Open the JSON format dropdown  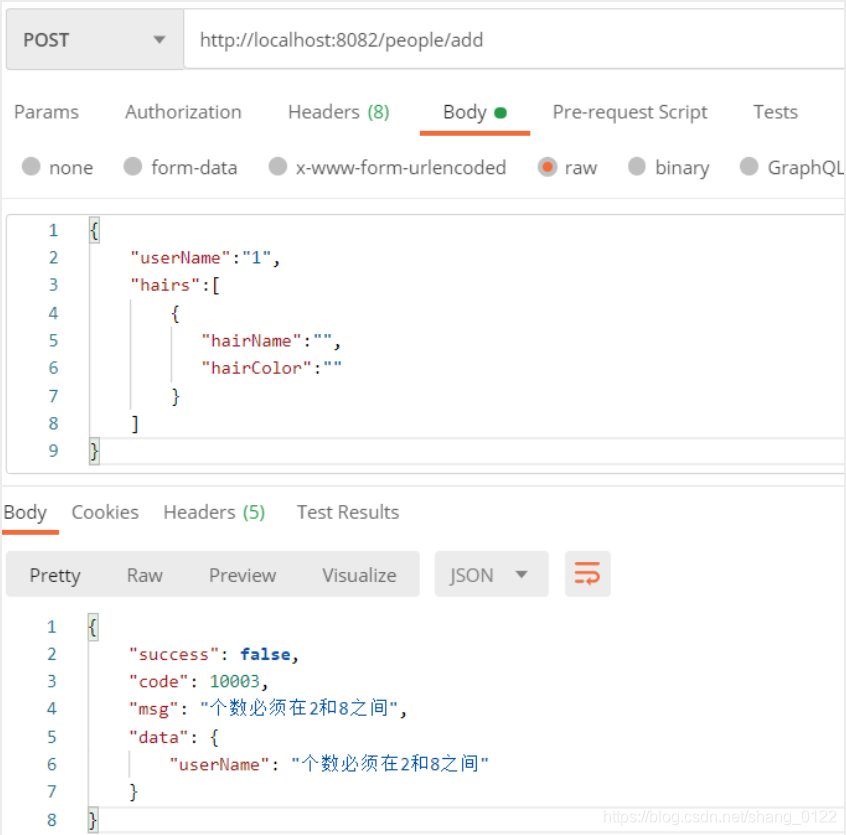[x=491, y=574]
